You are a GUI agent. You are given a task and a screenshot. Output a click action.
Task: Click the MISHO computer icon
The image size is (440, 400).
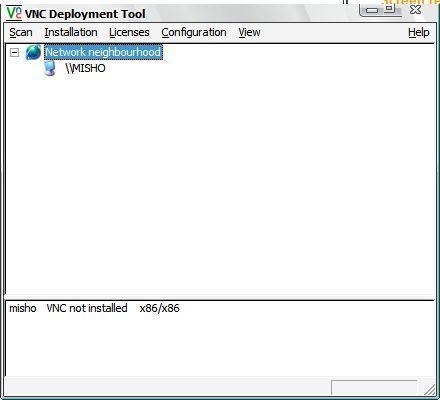(x=50, y=69)
